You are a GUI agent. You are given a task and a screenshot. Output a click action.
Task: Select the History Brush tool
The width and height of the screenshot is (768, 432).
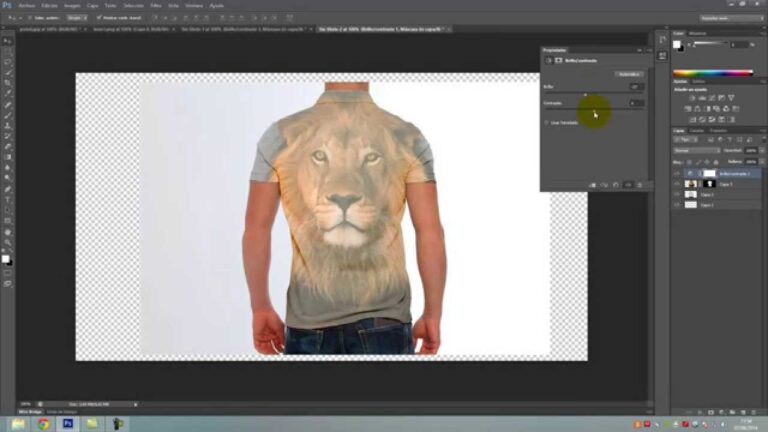[7, 136]
